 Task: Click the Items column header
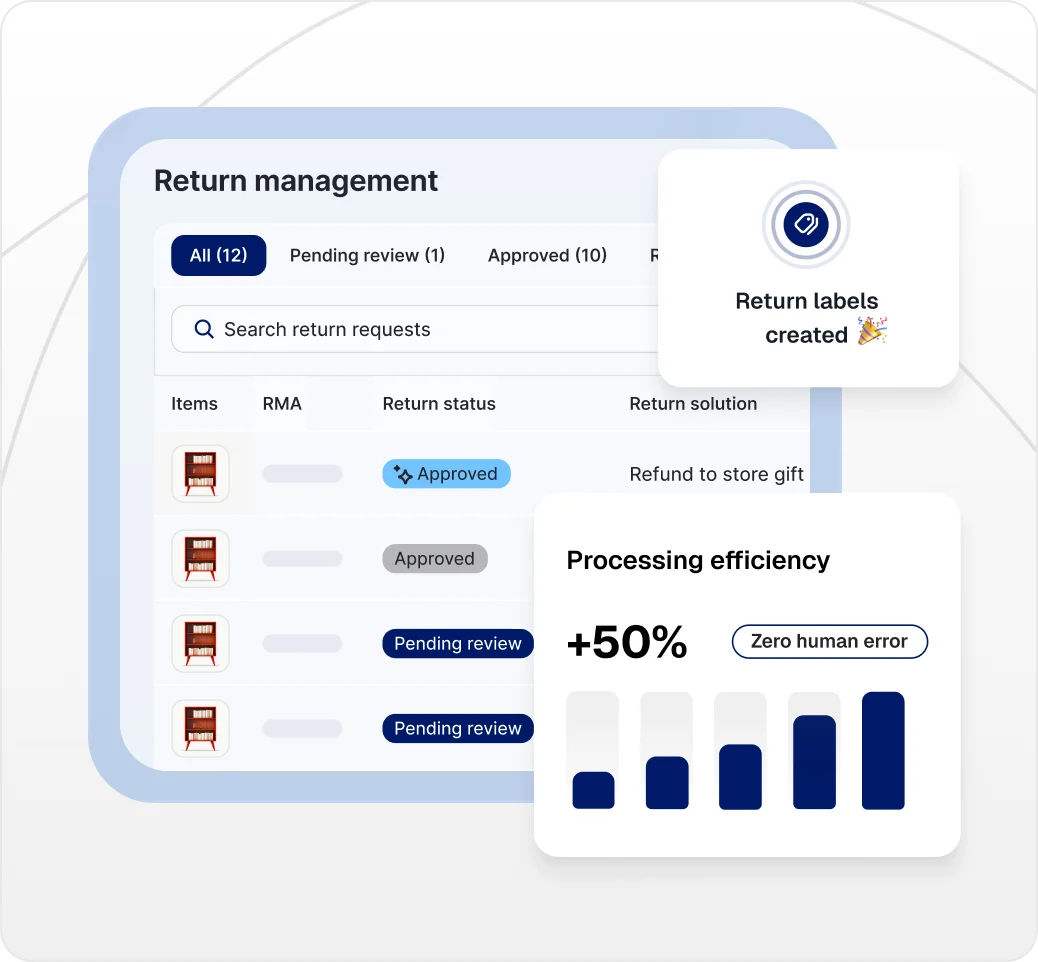[x=194, y=404]
